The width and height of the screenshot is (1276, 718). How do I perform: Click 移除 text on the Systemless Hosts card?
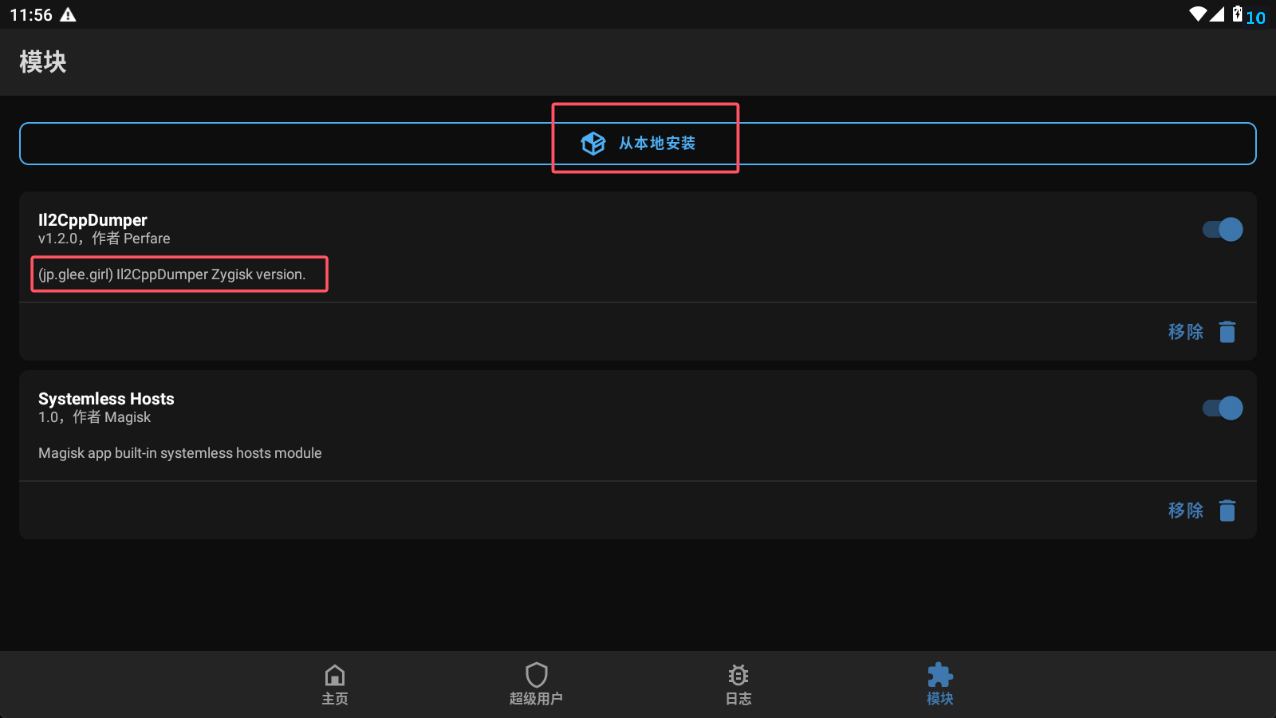[1186, 511]
